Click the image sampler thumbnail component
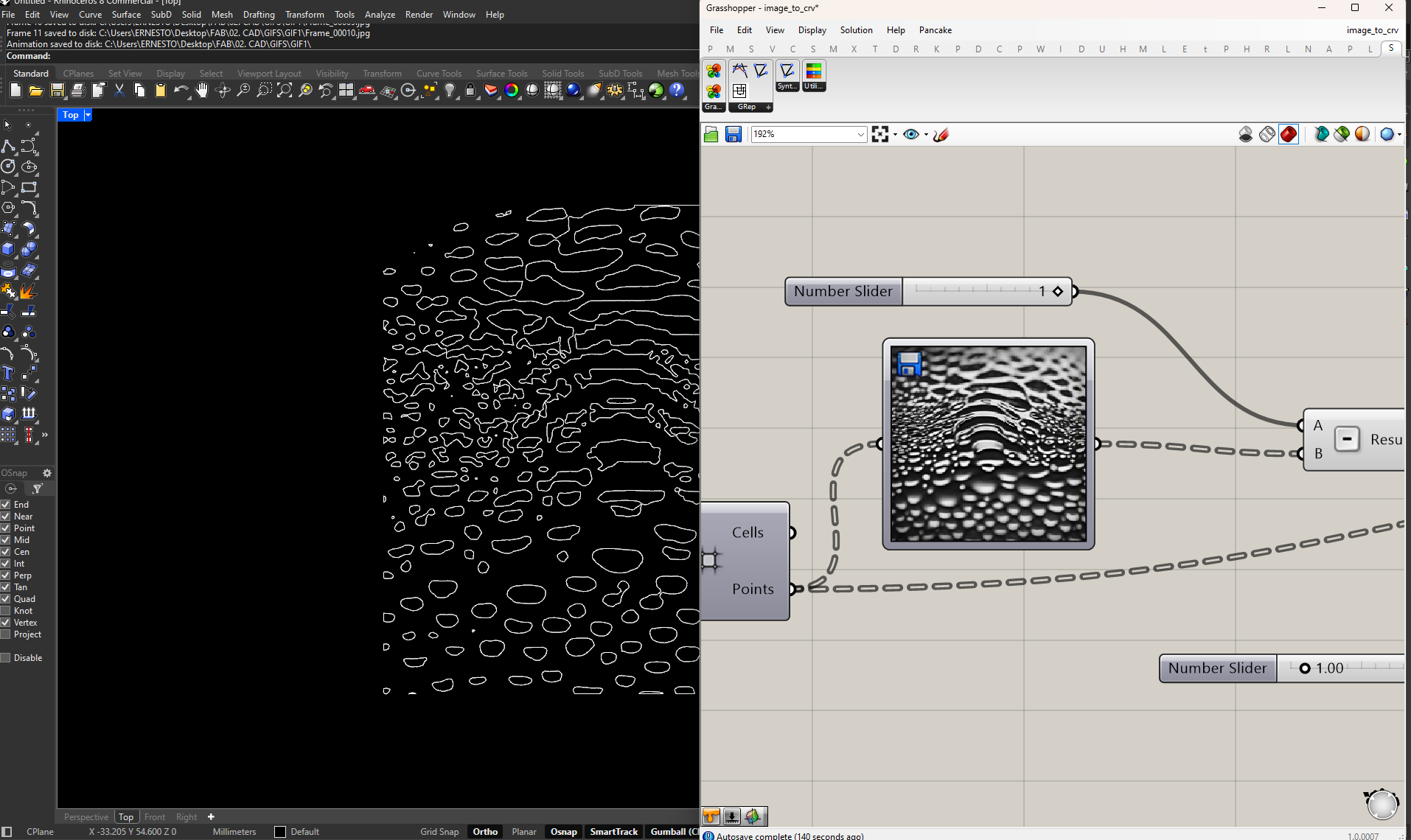 coord(988,444)
